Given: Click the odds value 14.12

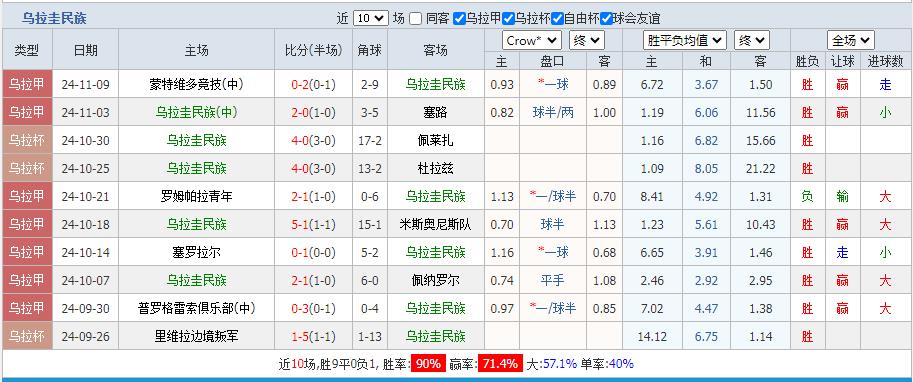Looking at the screenshot, I should coord(652,336).
